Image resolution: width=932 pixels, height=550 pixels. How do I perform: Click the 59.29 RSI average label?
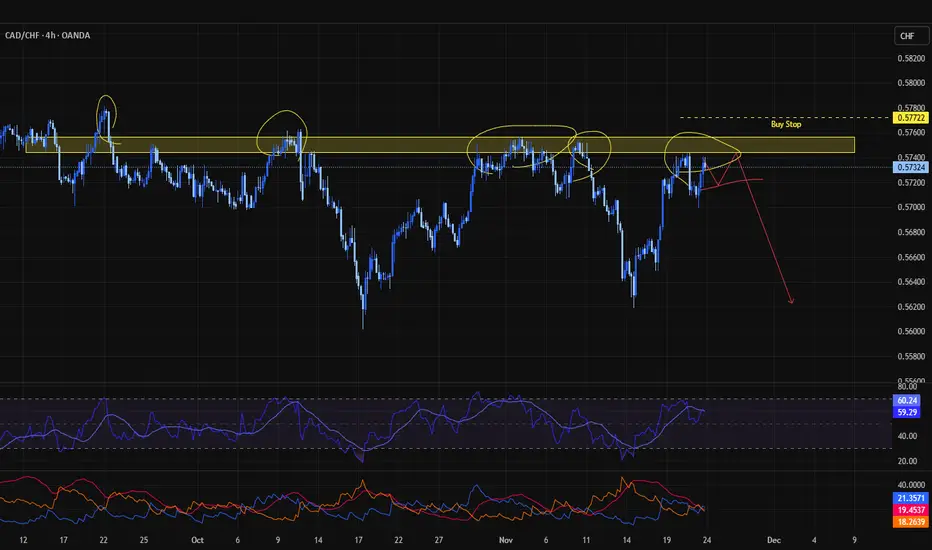coord(907,411)
